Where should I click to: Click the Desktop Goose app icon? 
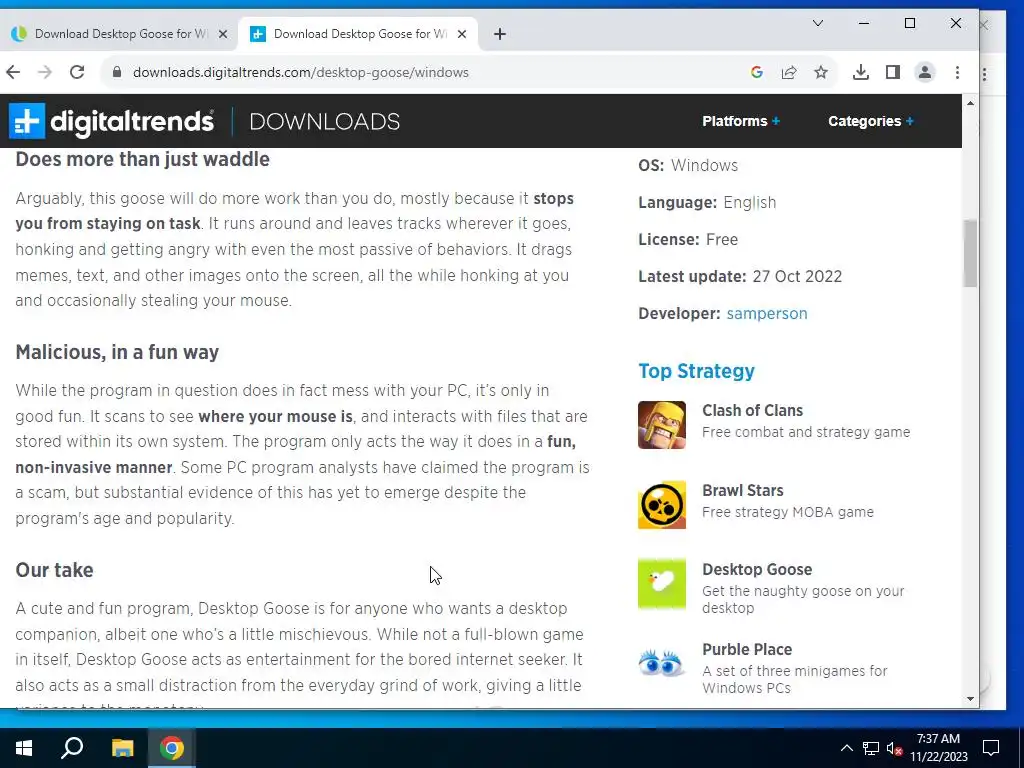coord(662,584)
